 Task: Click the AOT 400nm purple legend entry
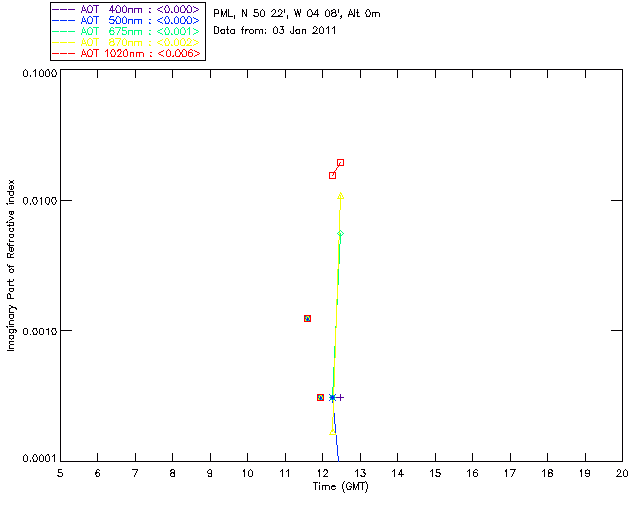tap(127, 9)
